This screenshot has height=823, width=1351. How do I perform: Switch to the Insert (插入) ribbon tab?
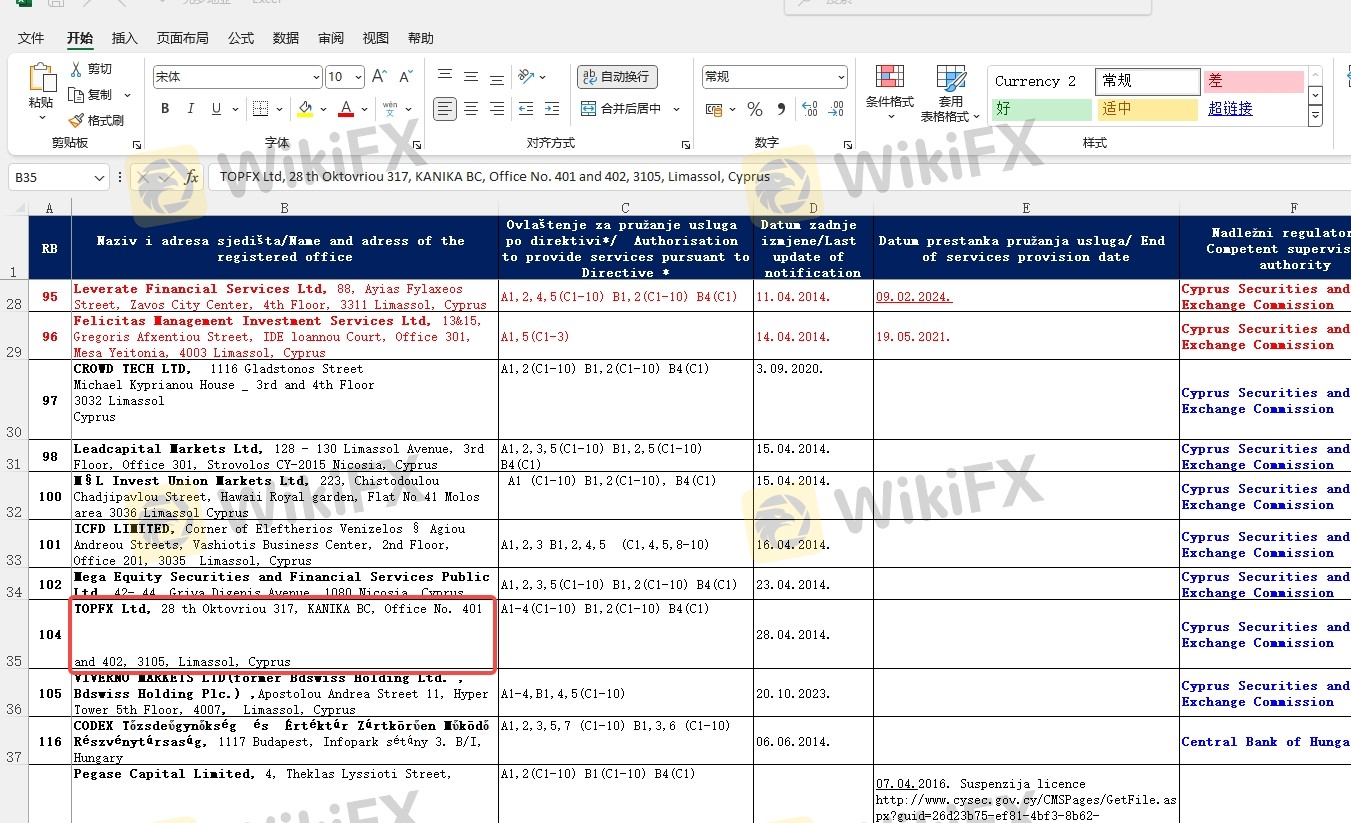[125, 38]
